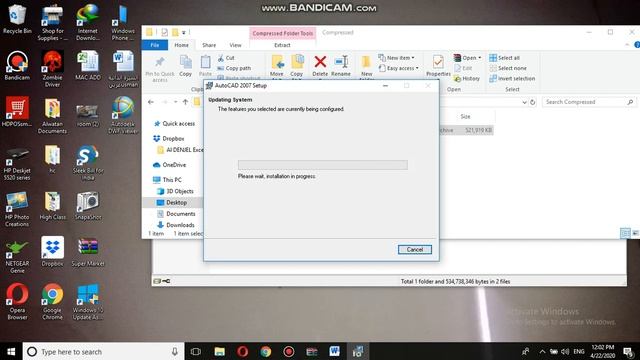Select the SnapaShot desktop icon
Screen dimensions: 640x360
88,205
